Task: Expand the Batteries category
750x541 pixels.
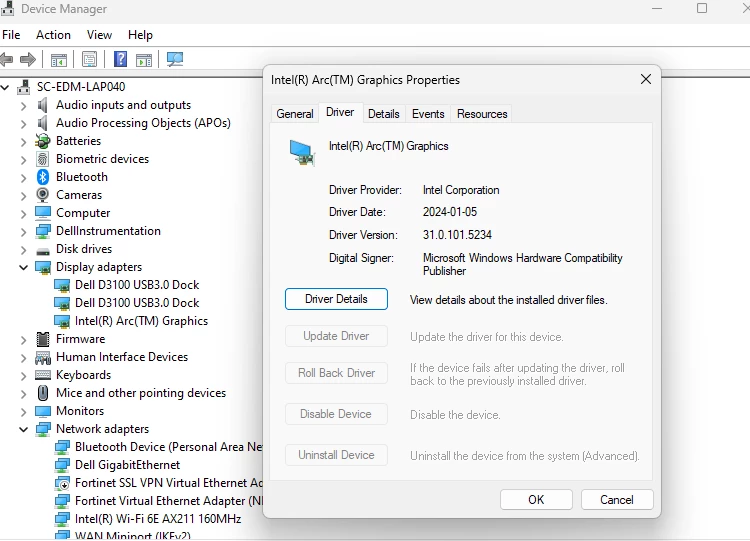Action: coord(23,142)
